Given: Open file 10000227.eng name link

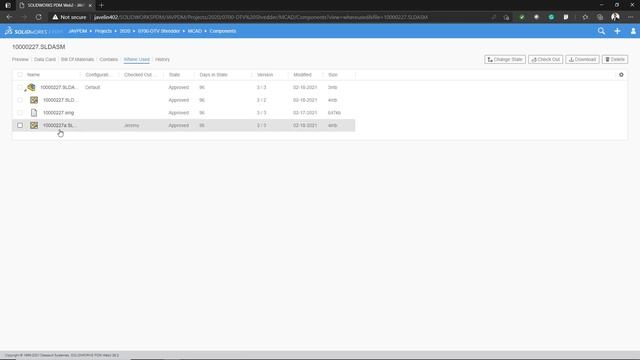Looking at the screenshot, I should click(58, 113).
